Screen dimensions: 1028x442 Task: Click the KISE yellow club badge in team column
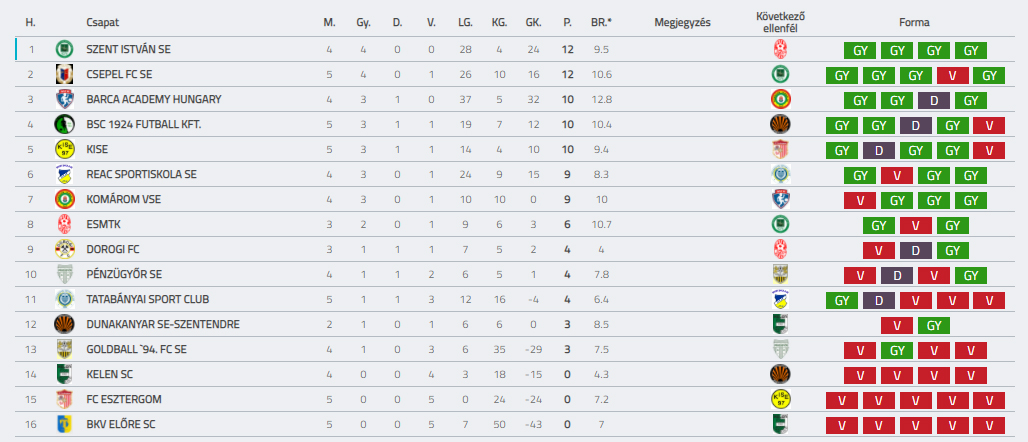pyautogui.click(x=64, y=150)
